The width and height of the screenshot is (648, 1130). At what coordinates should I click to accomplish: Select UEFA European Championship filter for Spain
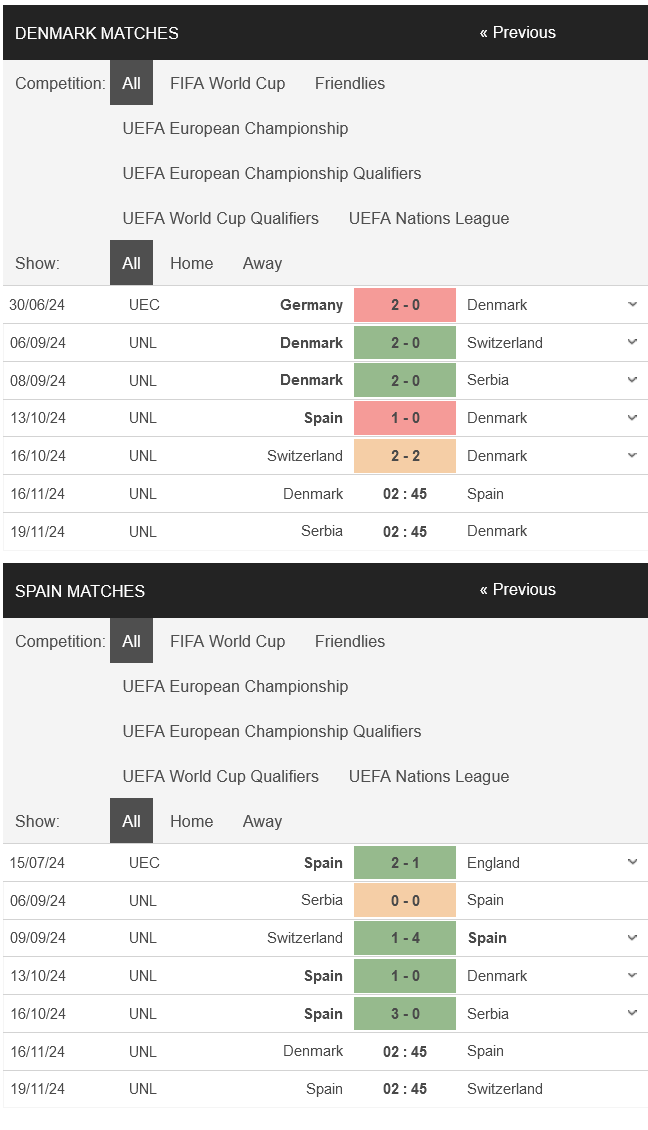coord(235,686)
